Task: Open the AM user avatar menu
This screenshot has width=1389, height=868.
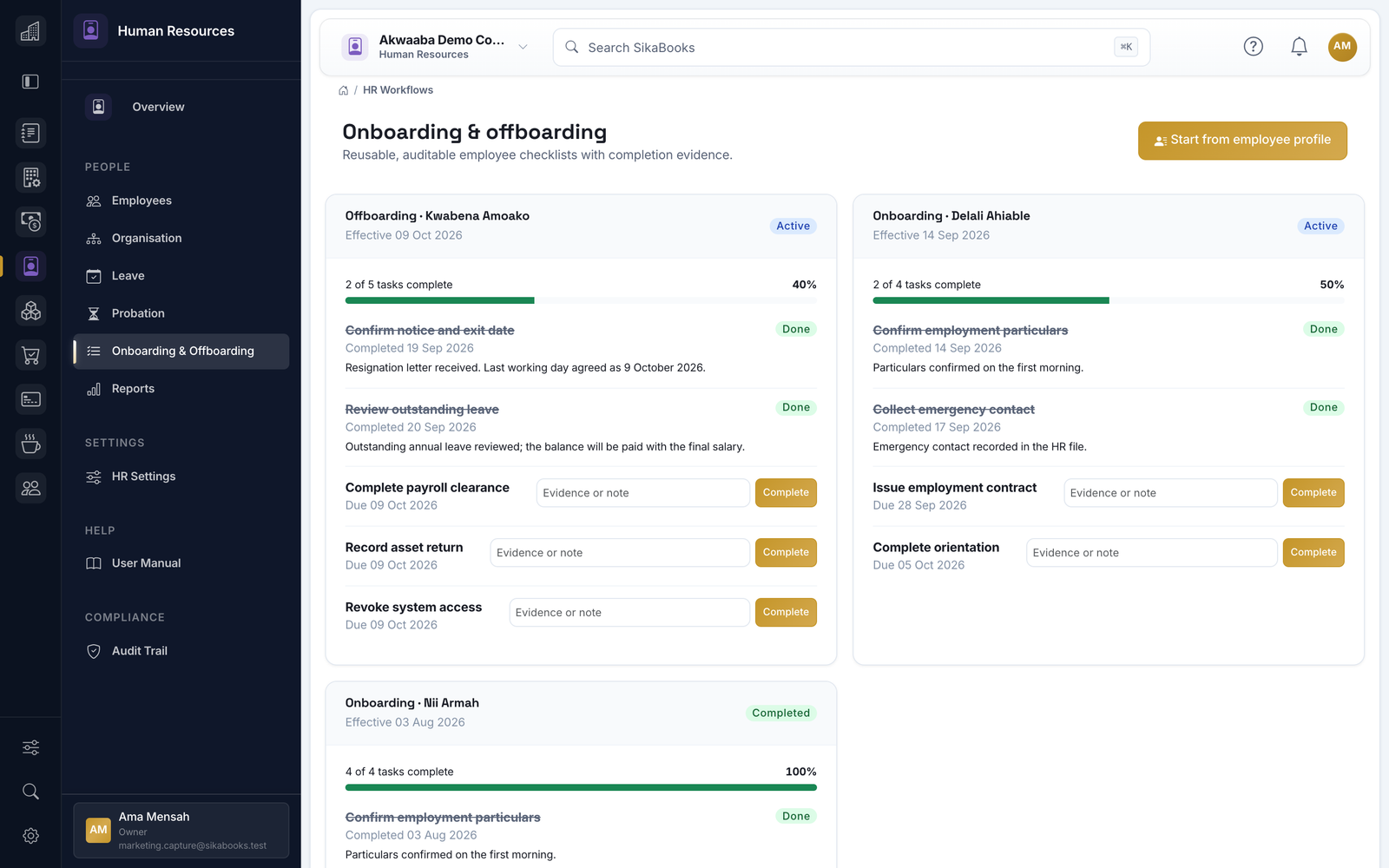Action: pos(1342,47)
